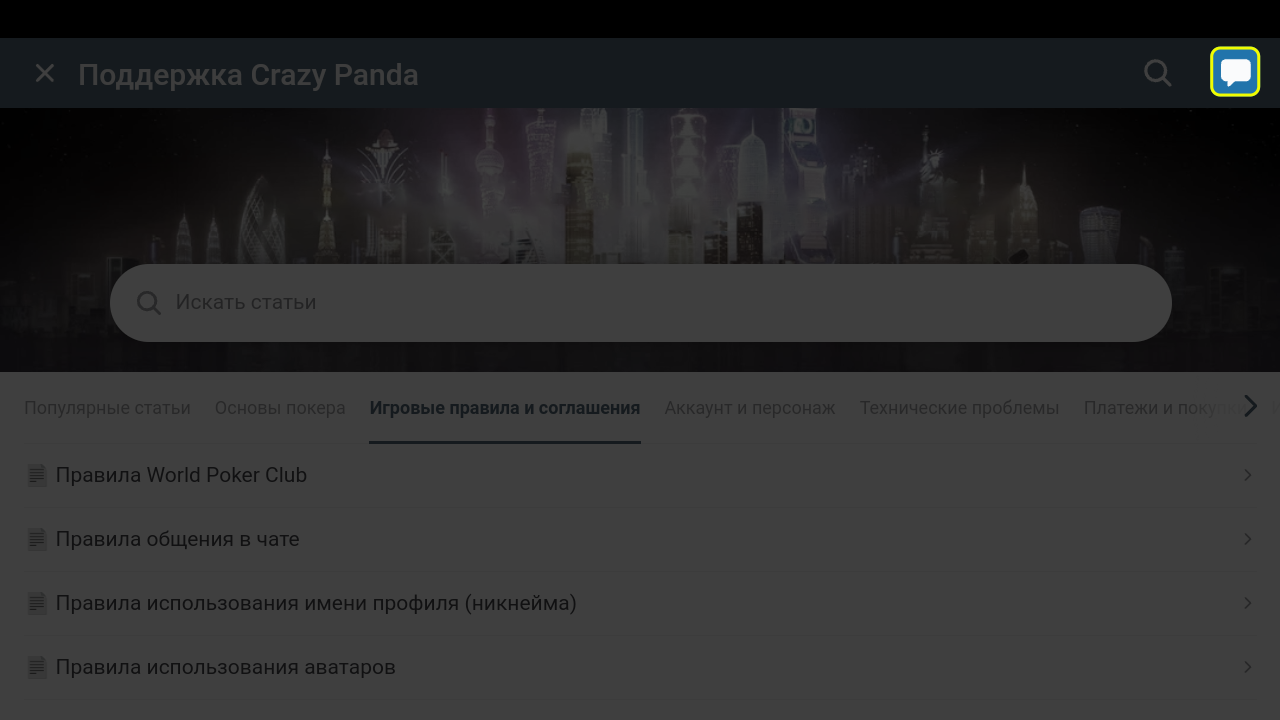Click the document icon beside "Правила общения в чате"
Image resolution: width=1280 pixels, height=720 pixels.
[x=37, y=539]
